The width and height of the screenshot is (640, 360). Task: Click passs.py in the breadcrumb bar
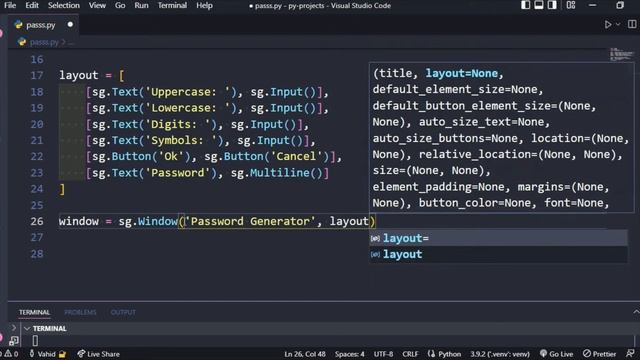44,42
